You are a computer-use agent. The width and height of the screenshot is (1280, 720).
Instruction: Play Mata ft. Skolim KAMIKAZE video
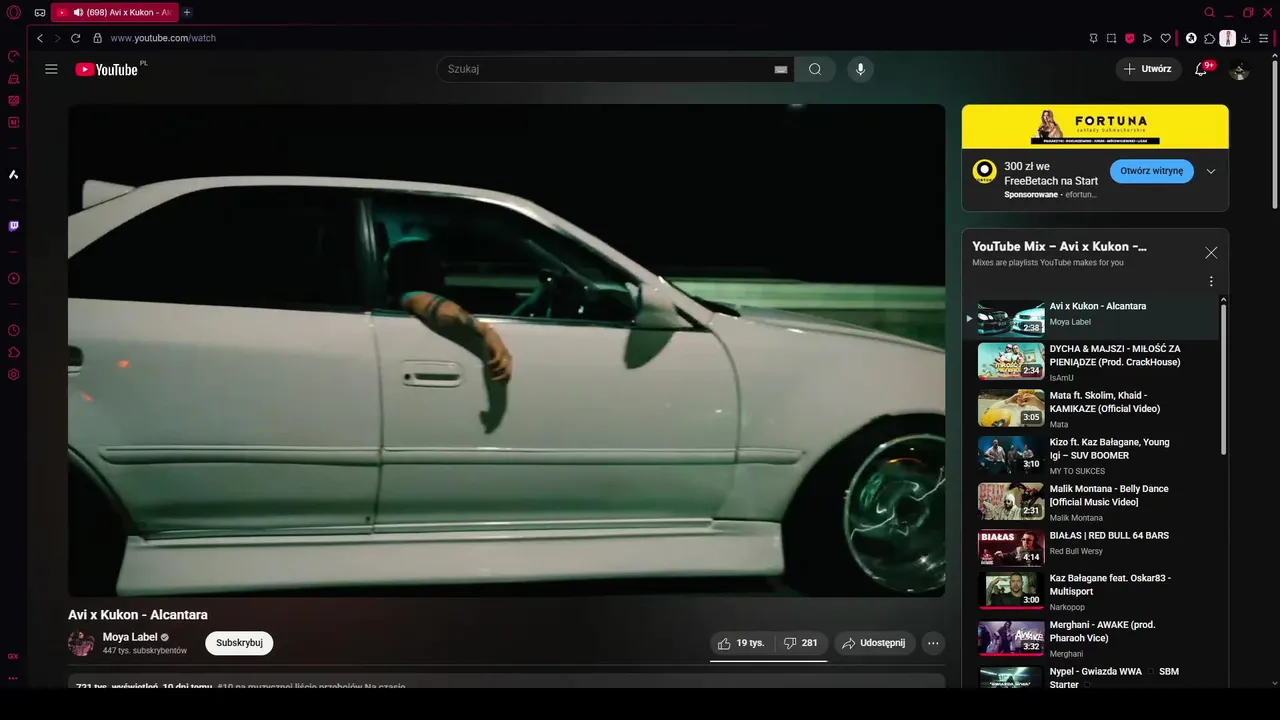1097,408
